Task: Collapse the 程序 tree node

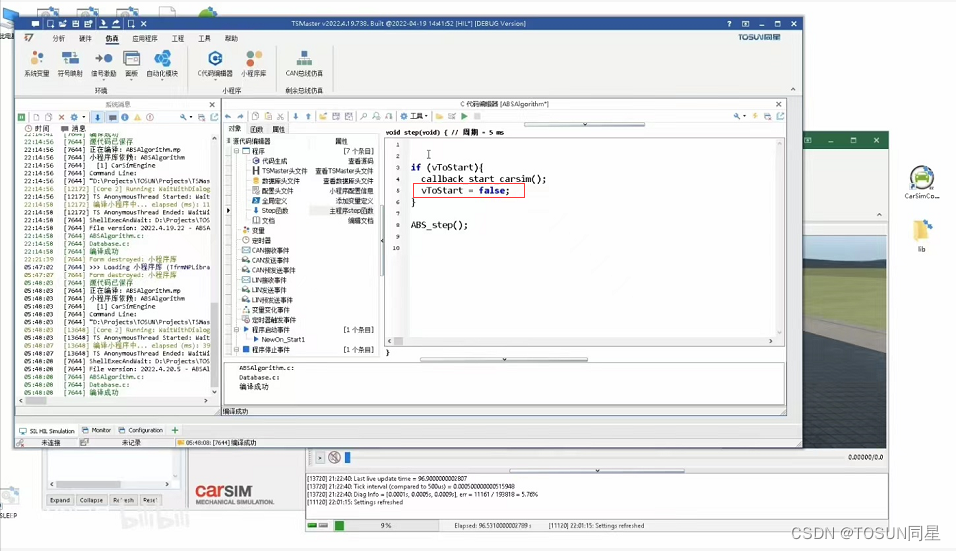Action: coord(237,151)
